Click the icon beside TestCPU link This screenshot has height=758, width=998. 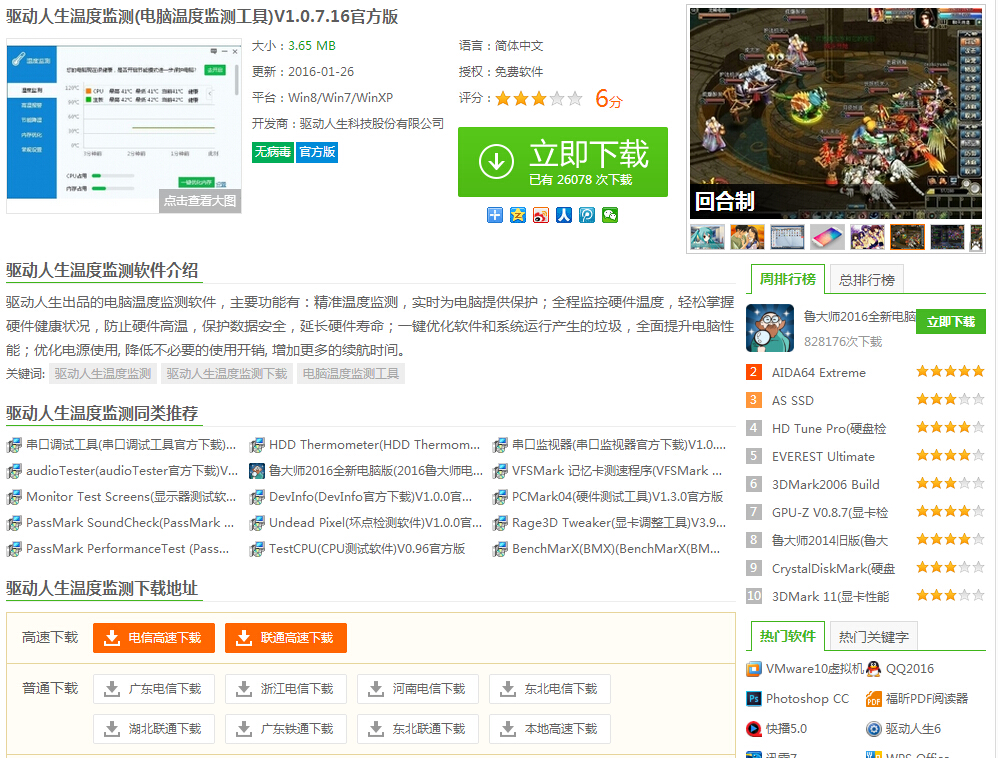(257, 549)
